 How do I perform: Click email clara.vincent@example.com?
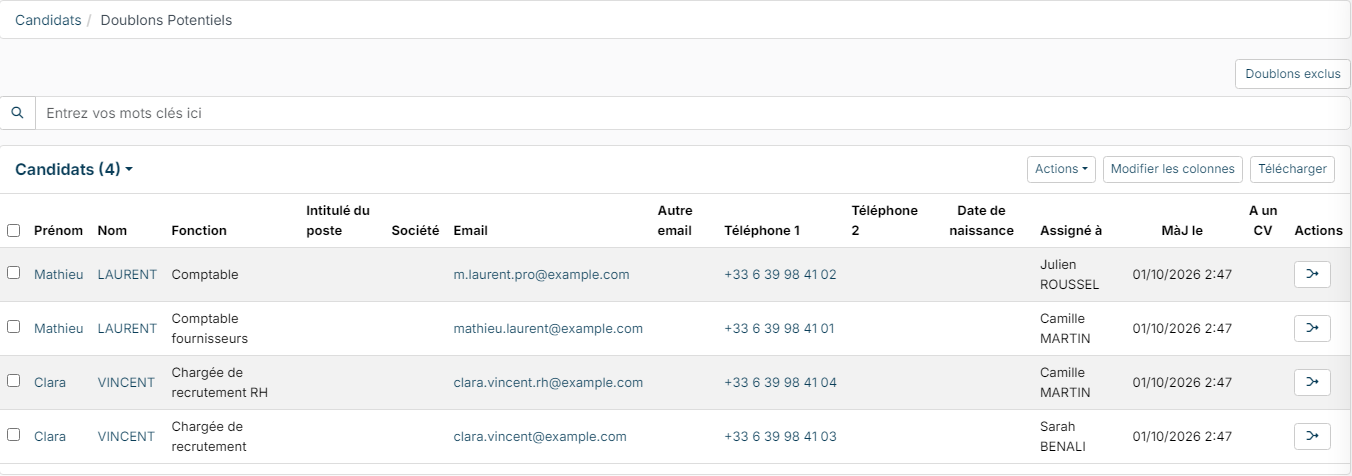point(540,436)
